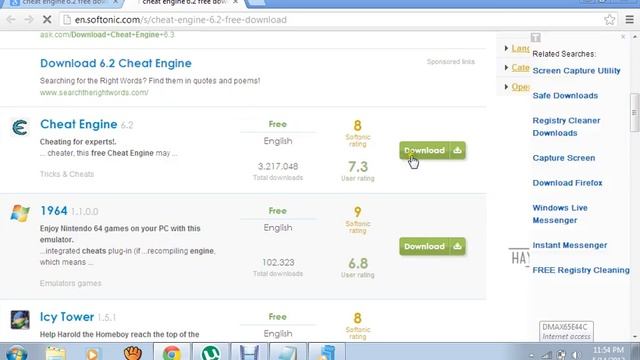Click the baseball glove taskbar icon
The height and width of the screenshot is (360, 640).
[x=133, y=353]
